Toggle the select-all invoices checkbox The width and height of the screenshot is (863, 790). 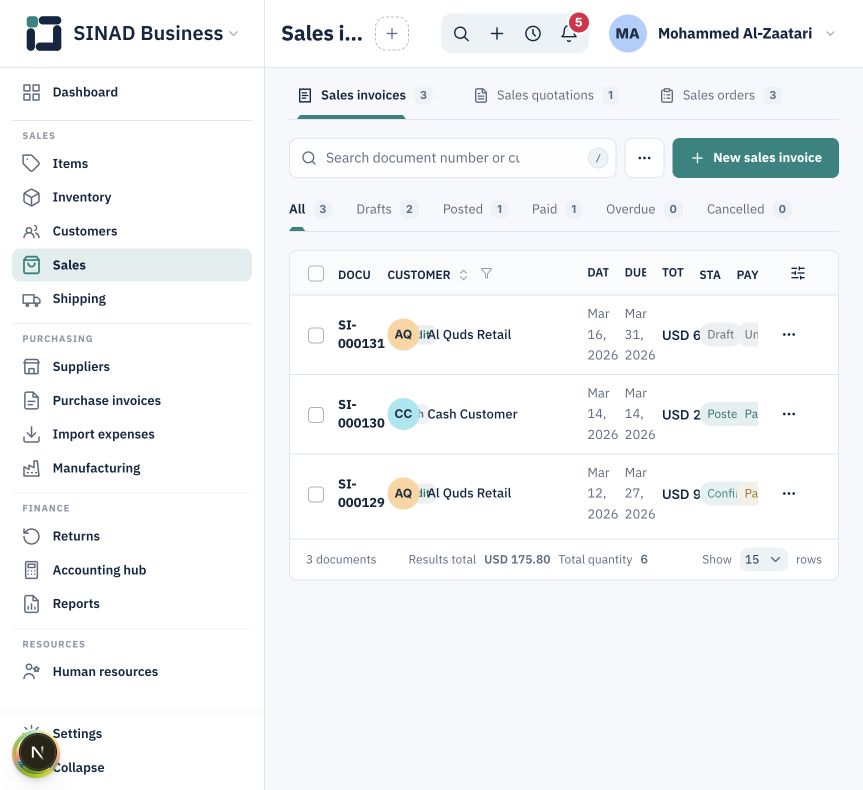point(316,274)
